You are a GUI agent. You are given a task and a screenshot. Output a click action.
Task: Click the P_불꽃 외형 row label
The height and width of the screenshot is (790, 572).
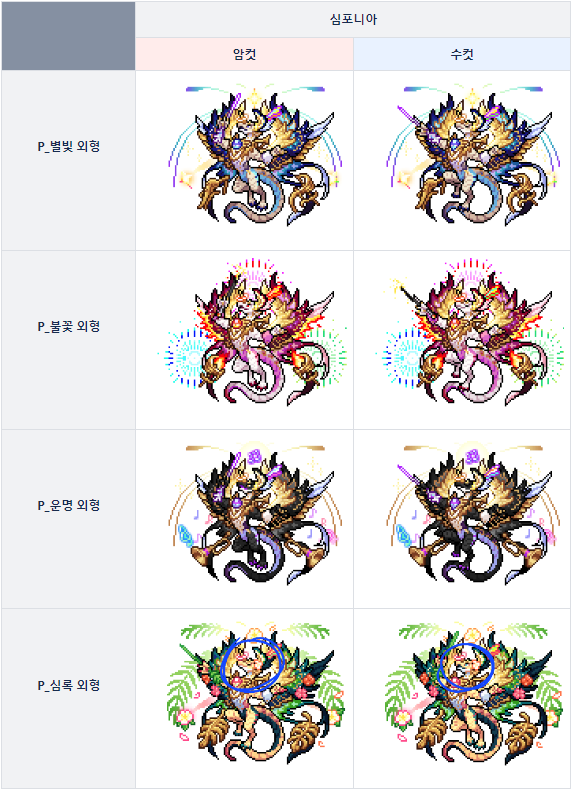(69, 326)
